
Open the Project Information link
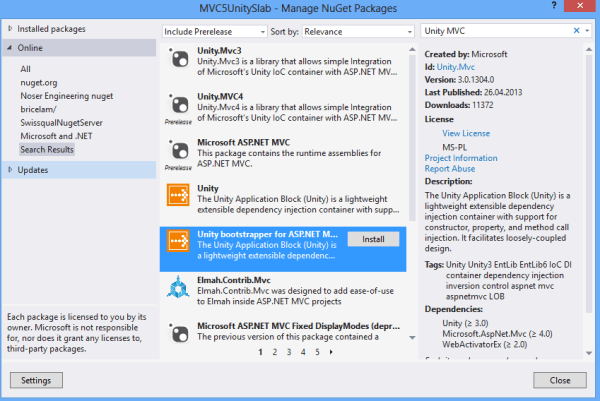(x=461, y=158)
